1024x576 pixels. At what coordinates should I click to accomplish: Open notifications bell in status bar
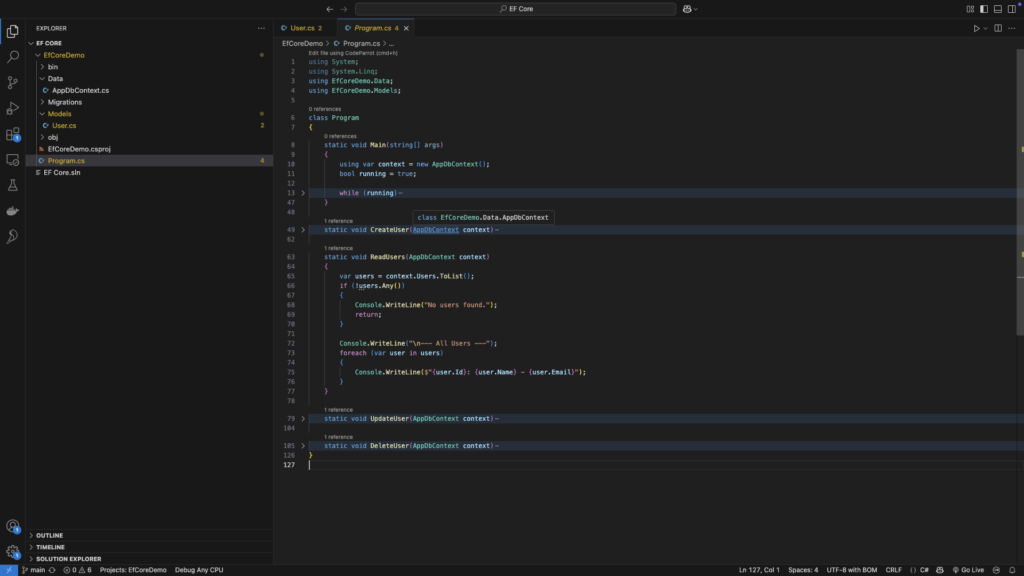[1012, 570]
